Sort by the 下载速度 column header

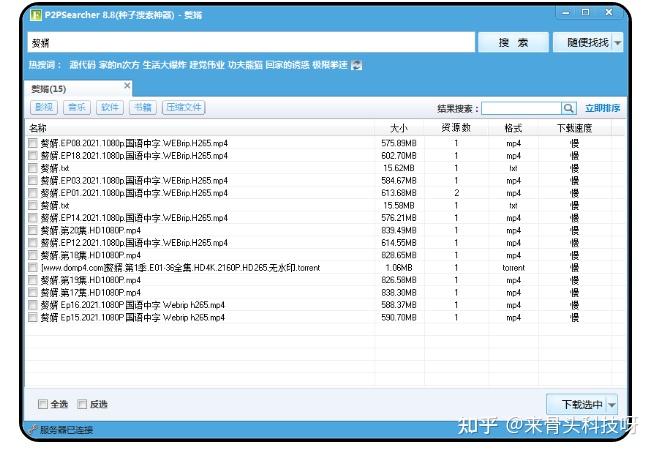[x=575, y=128]
